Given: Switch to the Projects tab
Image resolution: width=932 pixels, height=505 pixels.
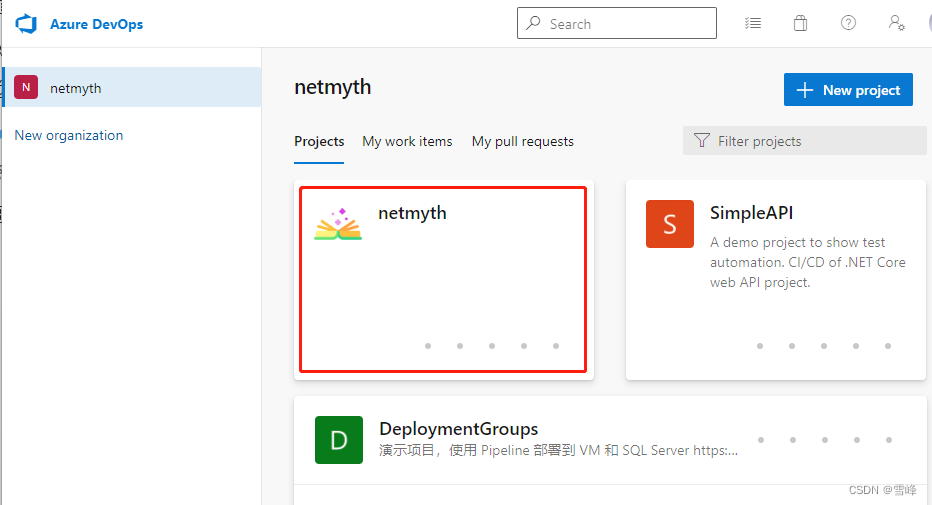Looking at the screenshot, I should [319, 141].
